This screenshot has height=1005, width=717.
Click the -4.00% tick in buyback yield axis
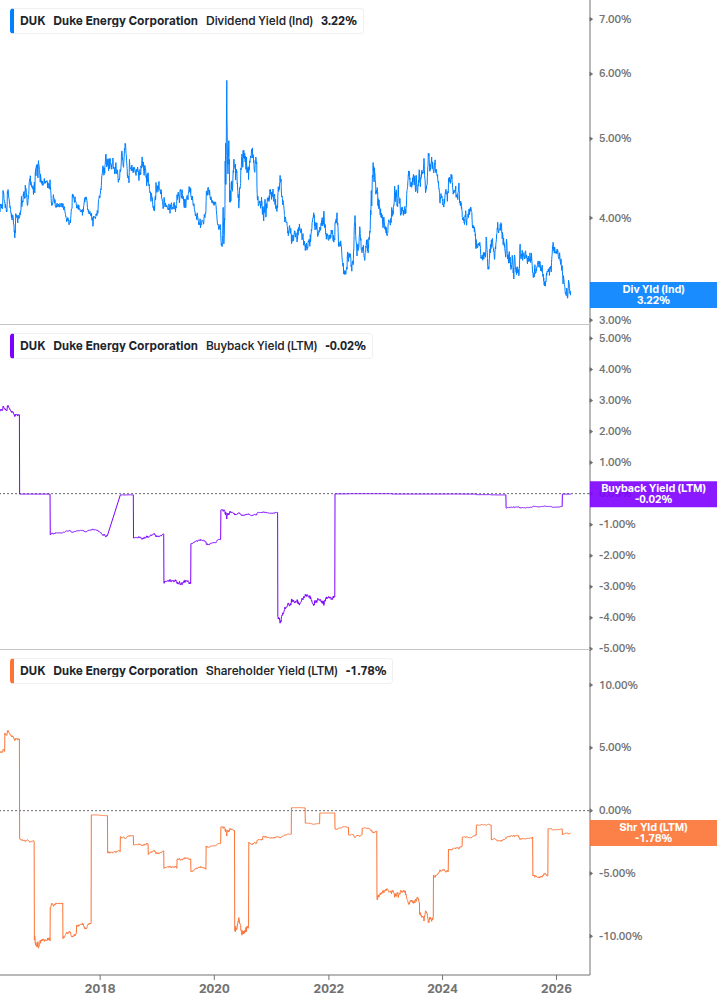click(617, 617)
